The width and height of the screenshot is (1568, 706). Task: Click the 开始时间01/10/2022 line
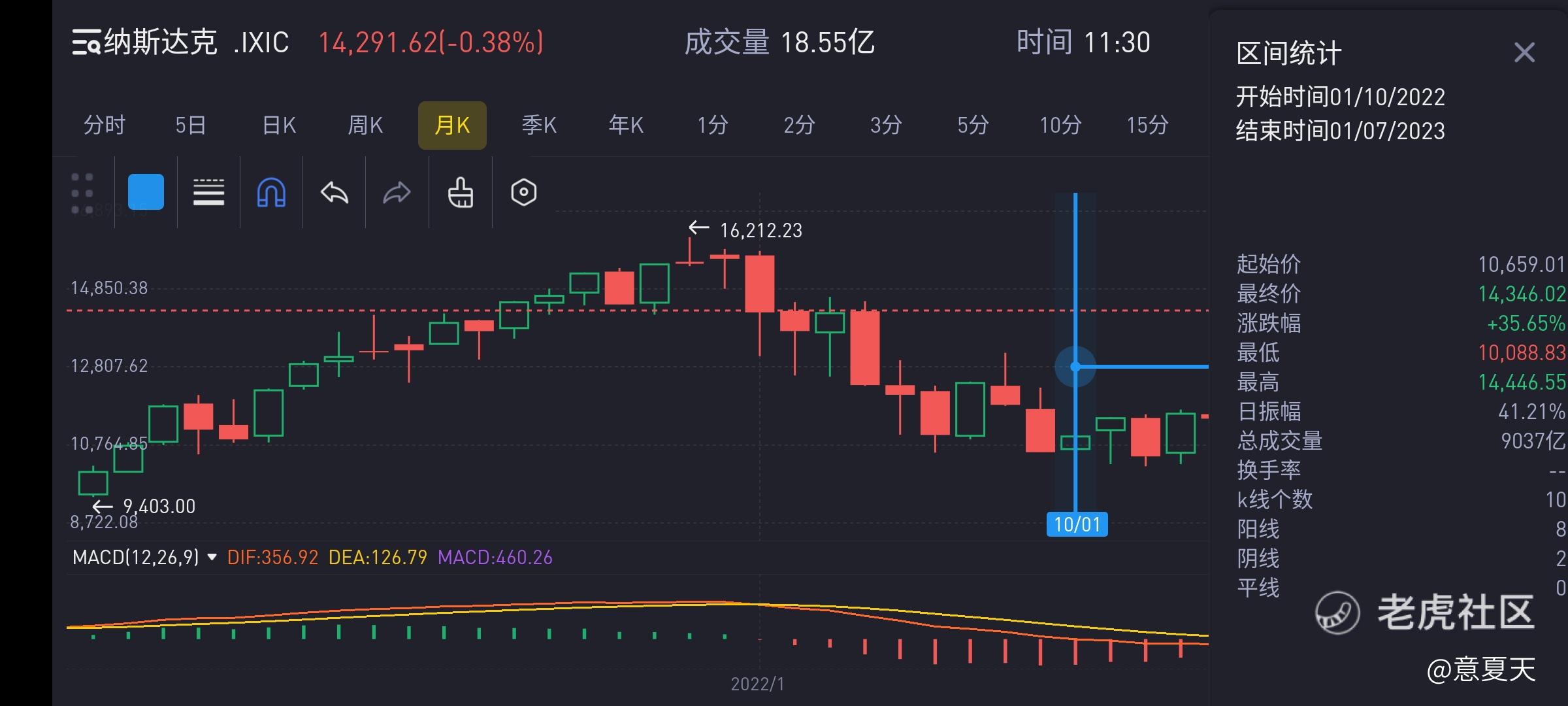pyautogui.click(x=1340, y=97)
